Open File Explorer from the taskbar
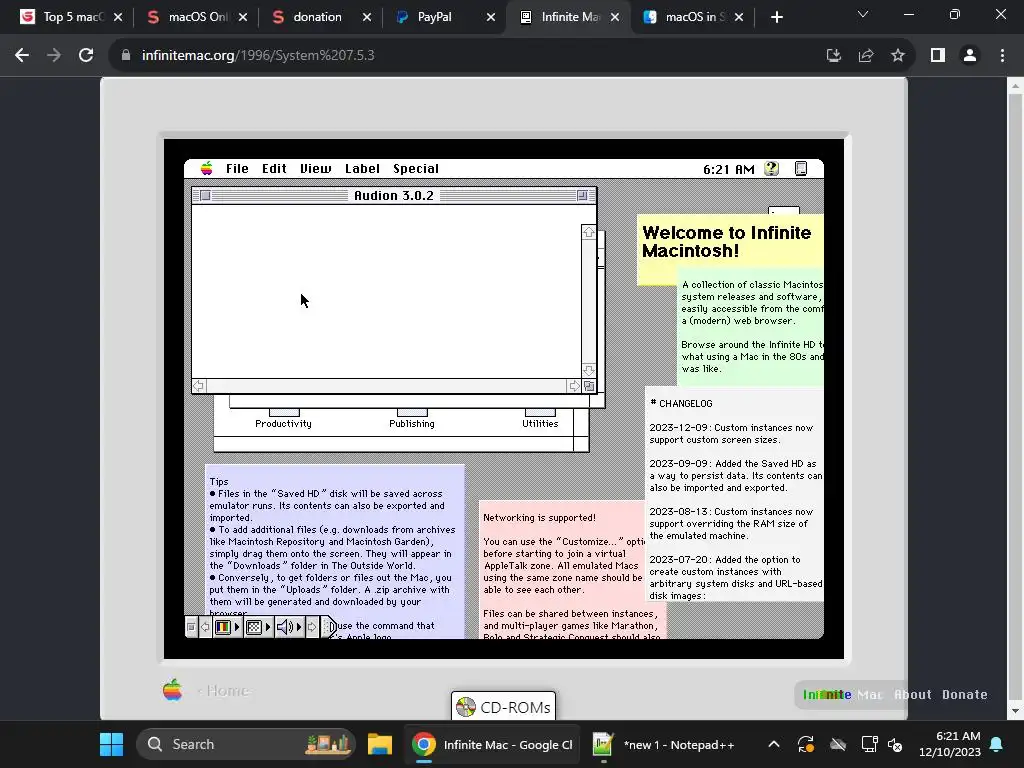Screen dimensions: 1024x768 (x=379, y=744)
